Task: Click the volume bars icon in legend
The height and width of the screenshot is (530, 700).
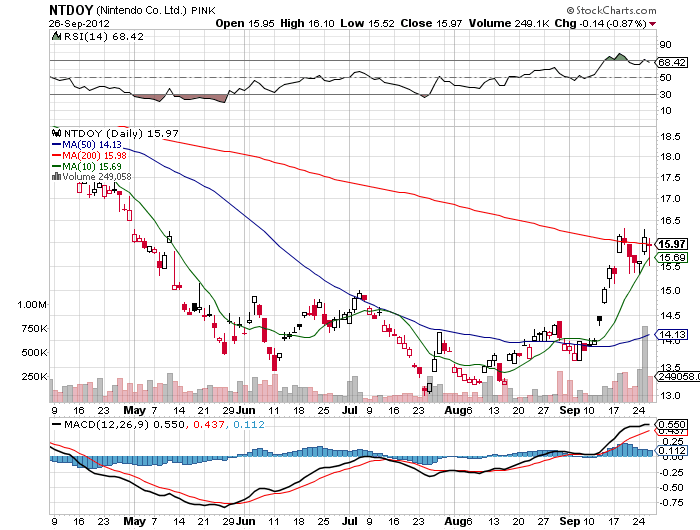Action: point(56,176)
